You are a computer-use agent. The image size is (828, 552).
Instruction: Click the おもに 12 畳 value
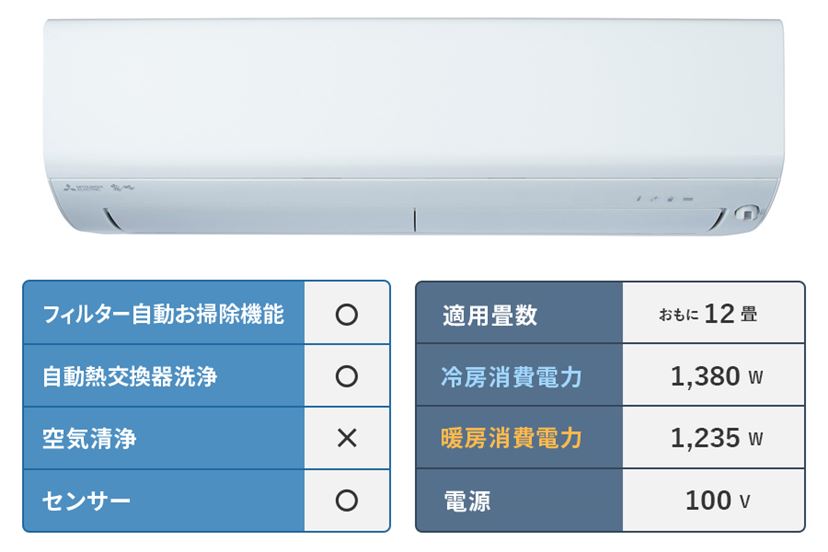708,314
